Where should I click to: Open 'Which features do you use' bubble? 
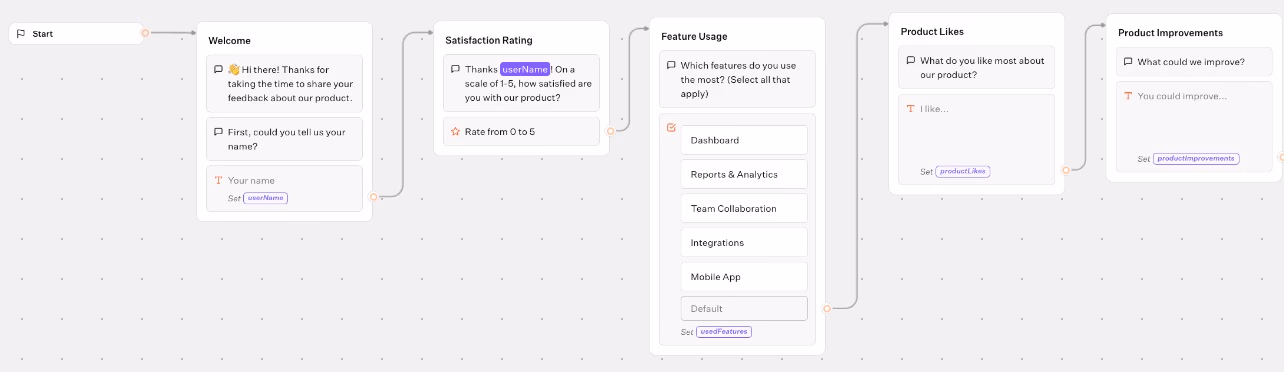click(x=737, y=79)
